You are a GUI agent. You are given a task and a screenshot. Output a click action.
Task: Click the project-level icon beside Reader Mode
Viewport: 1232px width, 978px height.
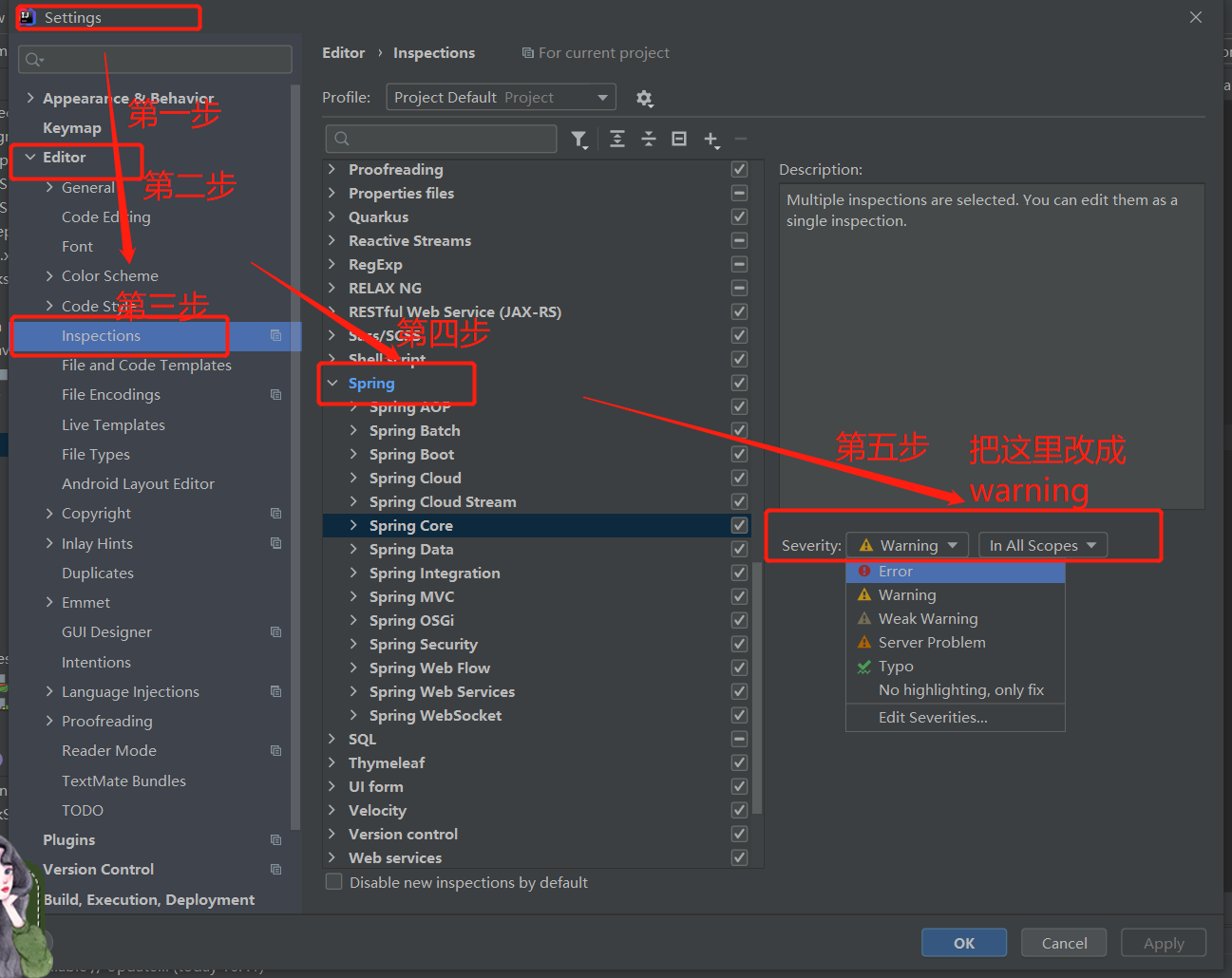pos(276,750)
